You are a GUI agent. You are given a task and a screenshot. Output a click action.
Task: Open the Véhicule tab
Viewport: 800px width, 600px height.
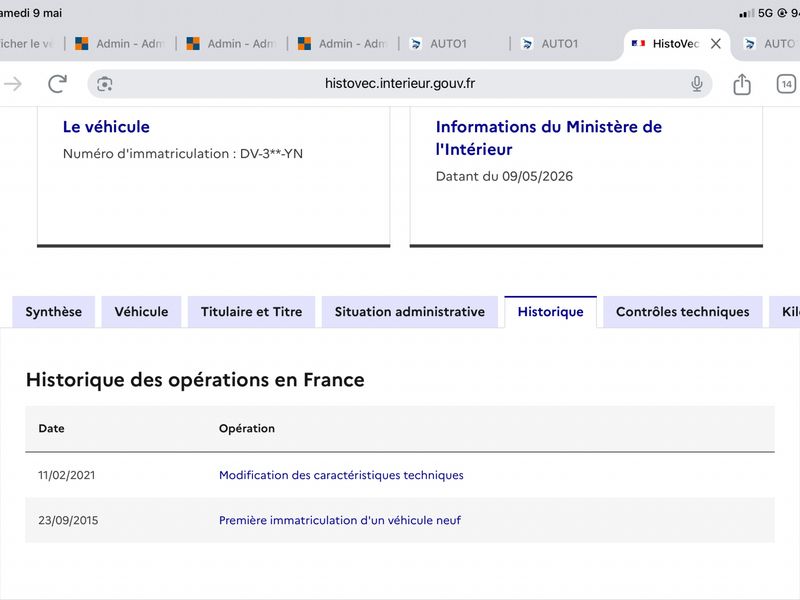141,312
